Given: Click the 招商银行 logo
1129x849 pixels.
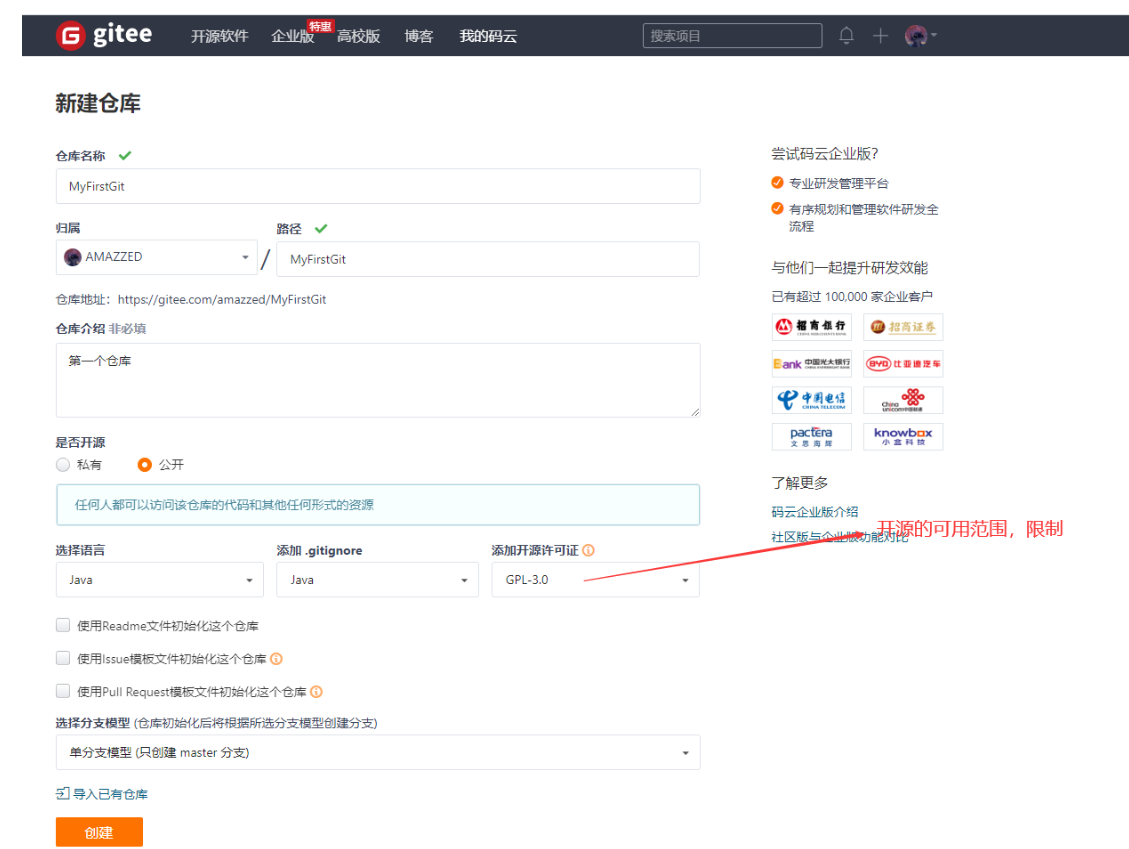Looking at the screenshot, I should coord(811,327).
